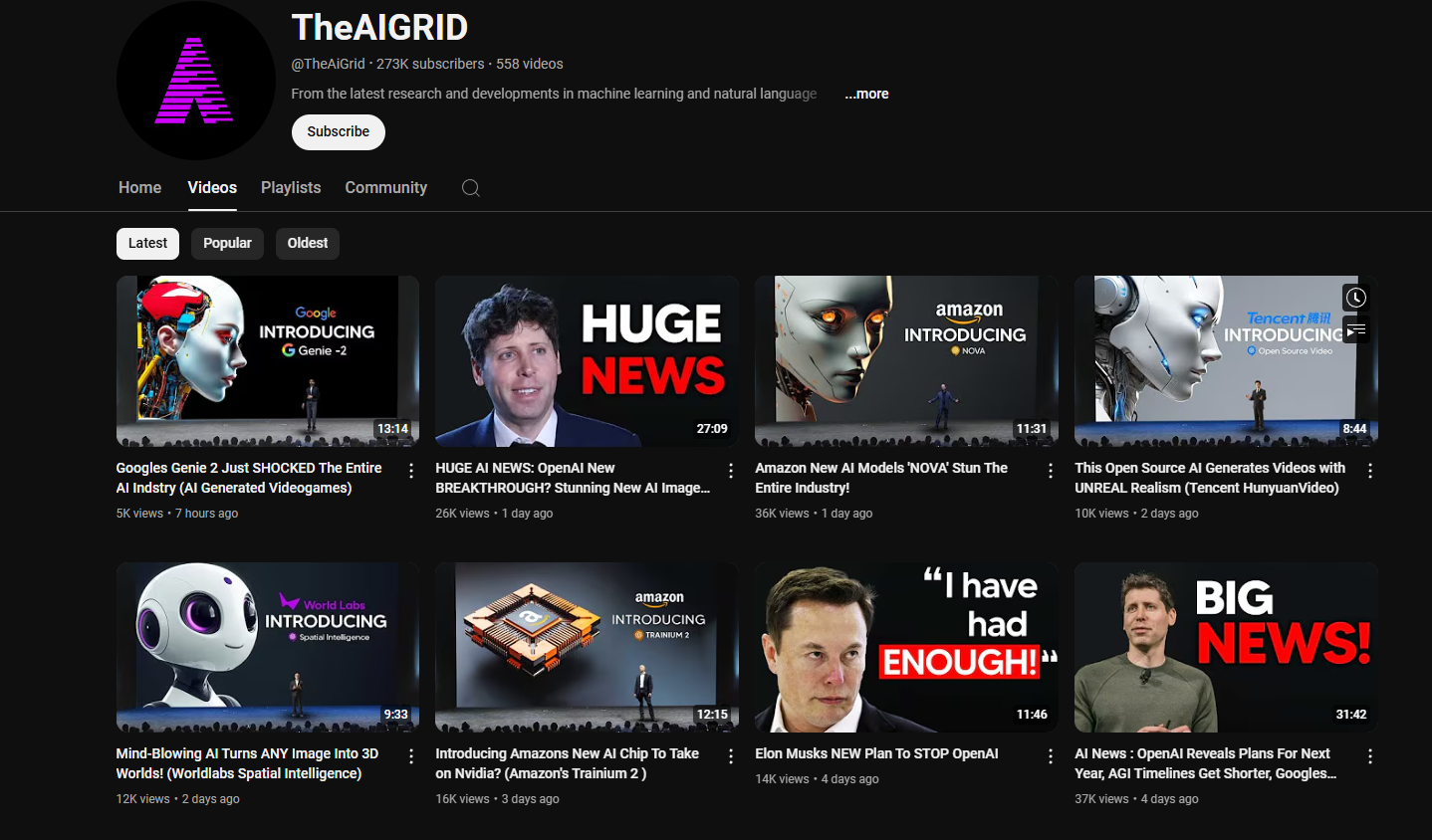
Task: Click title Introducing Amazons New AI Chip
Action: (567, 763)
